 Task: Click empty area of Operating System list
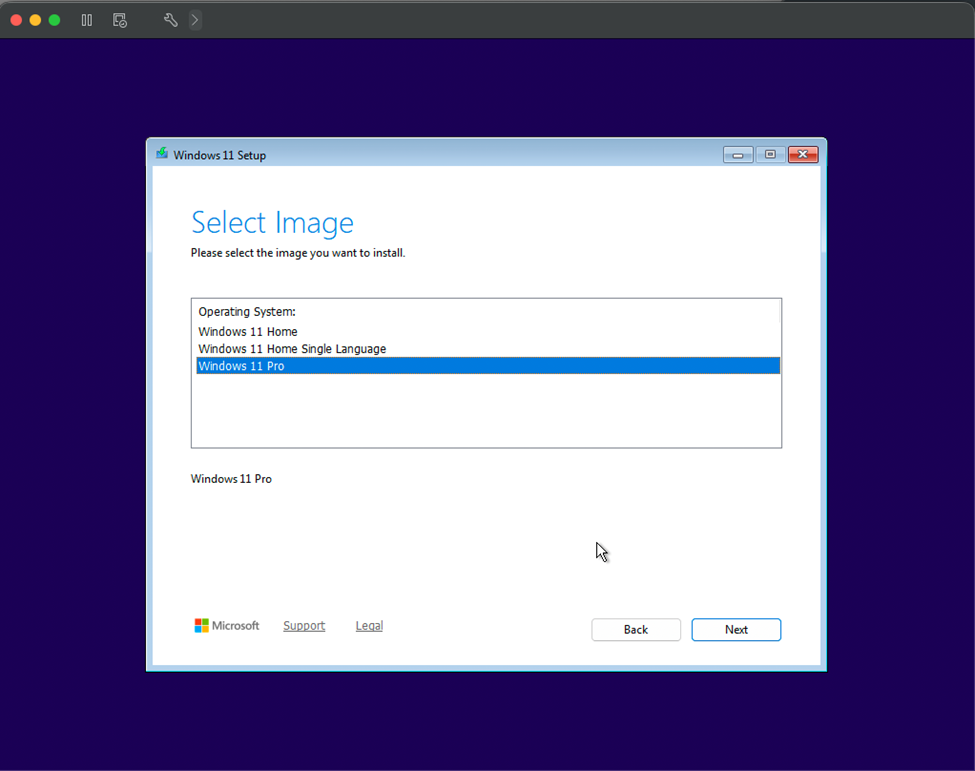(486, 412)
